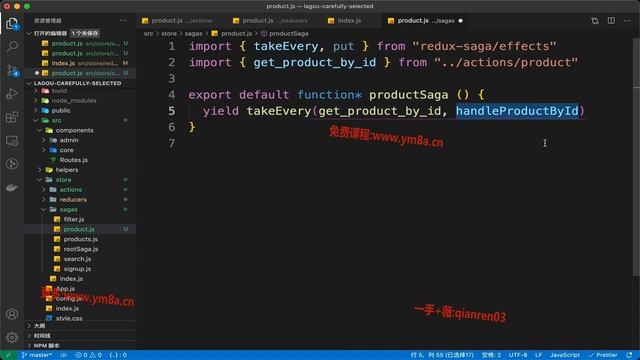Open the Manage gear icon
640x360 pixels.
(x=12, y=337)
